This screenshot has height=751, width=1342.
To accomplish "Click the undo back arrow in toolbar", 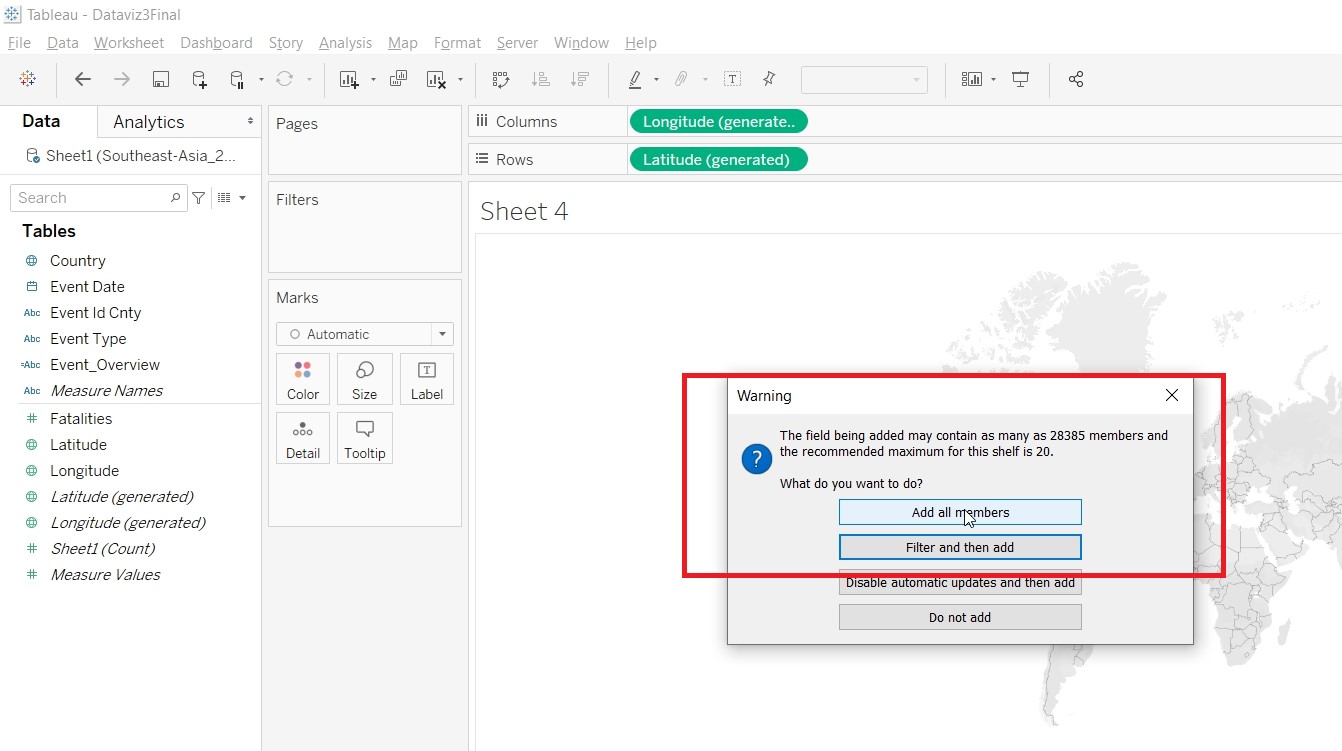I will point(83,80).
